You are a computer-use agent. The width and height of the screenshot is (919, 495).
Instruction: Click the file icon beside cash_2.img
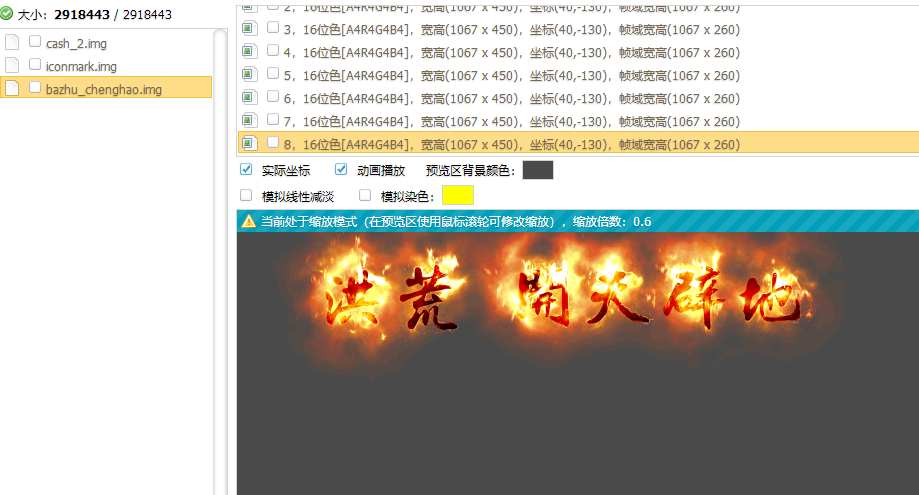[x=12, y=43]
